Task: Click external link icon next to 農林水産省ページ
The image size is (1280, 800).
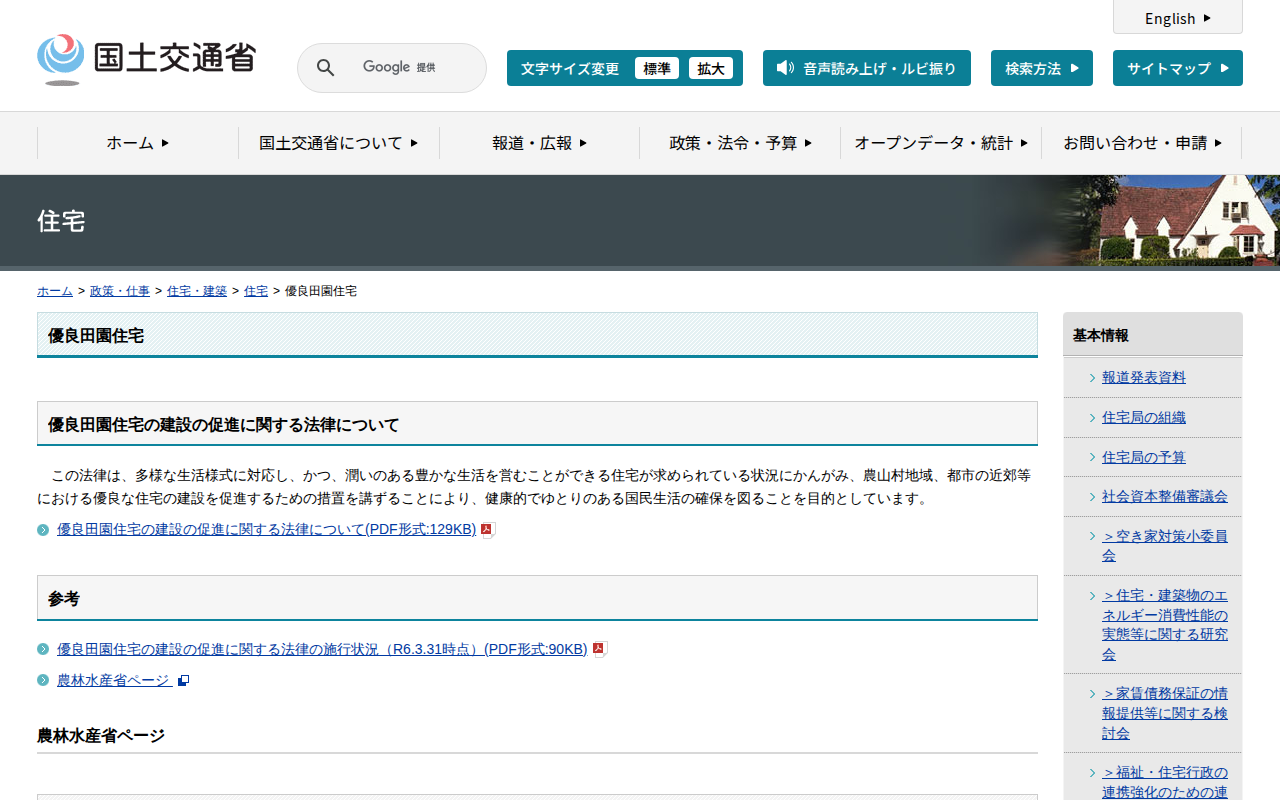Action: coord(183,681)
